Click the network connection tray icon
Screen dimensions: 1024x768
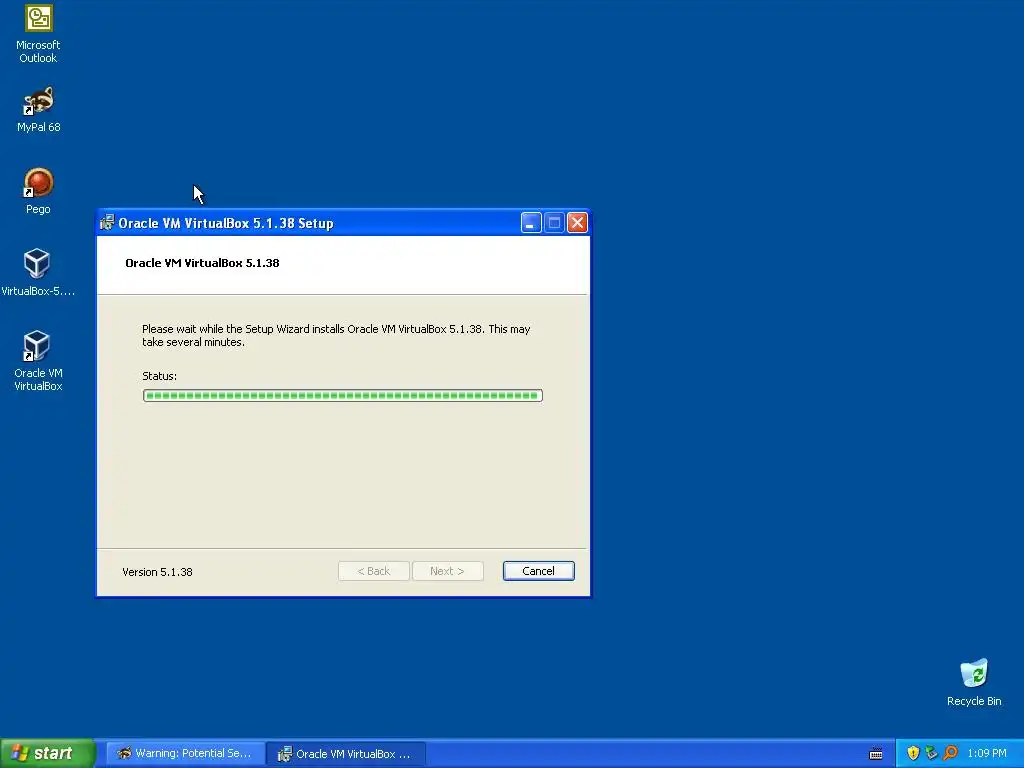click(931, 753)
